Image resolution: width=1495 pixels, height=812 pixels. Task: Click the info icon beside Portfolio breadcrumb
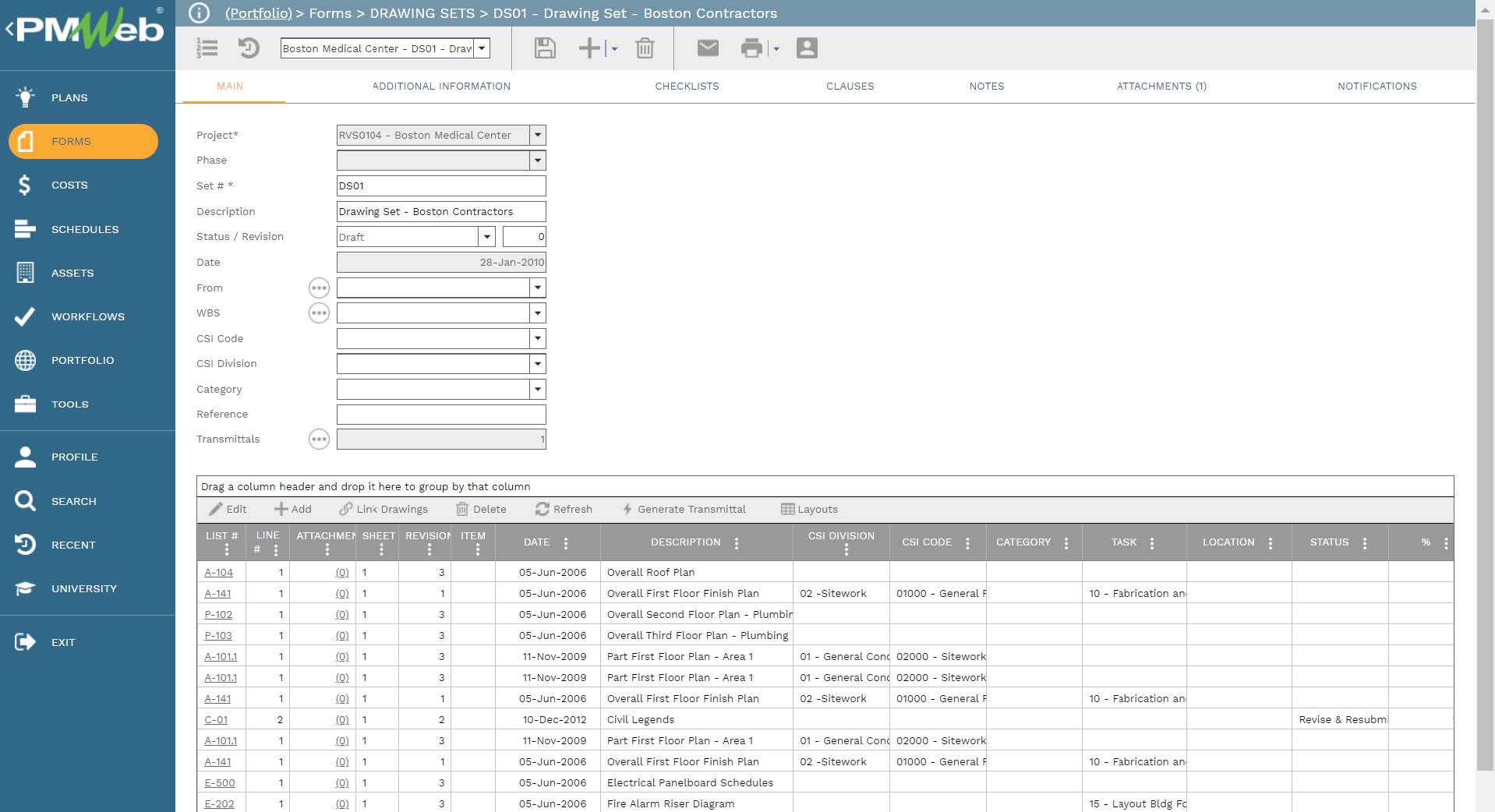point(200,13)
